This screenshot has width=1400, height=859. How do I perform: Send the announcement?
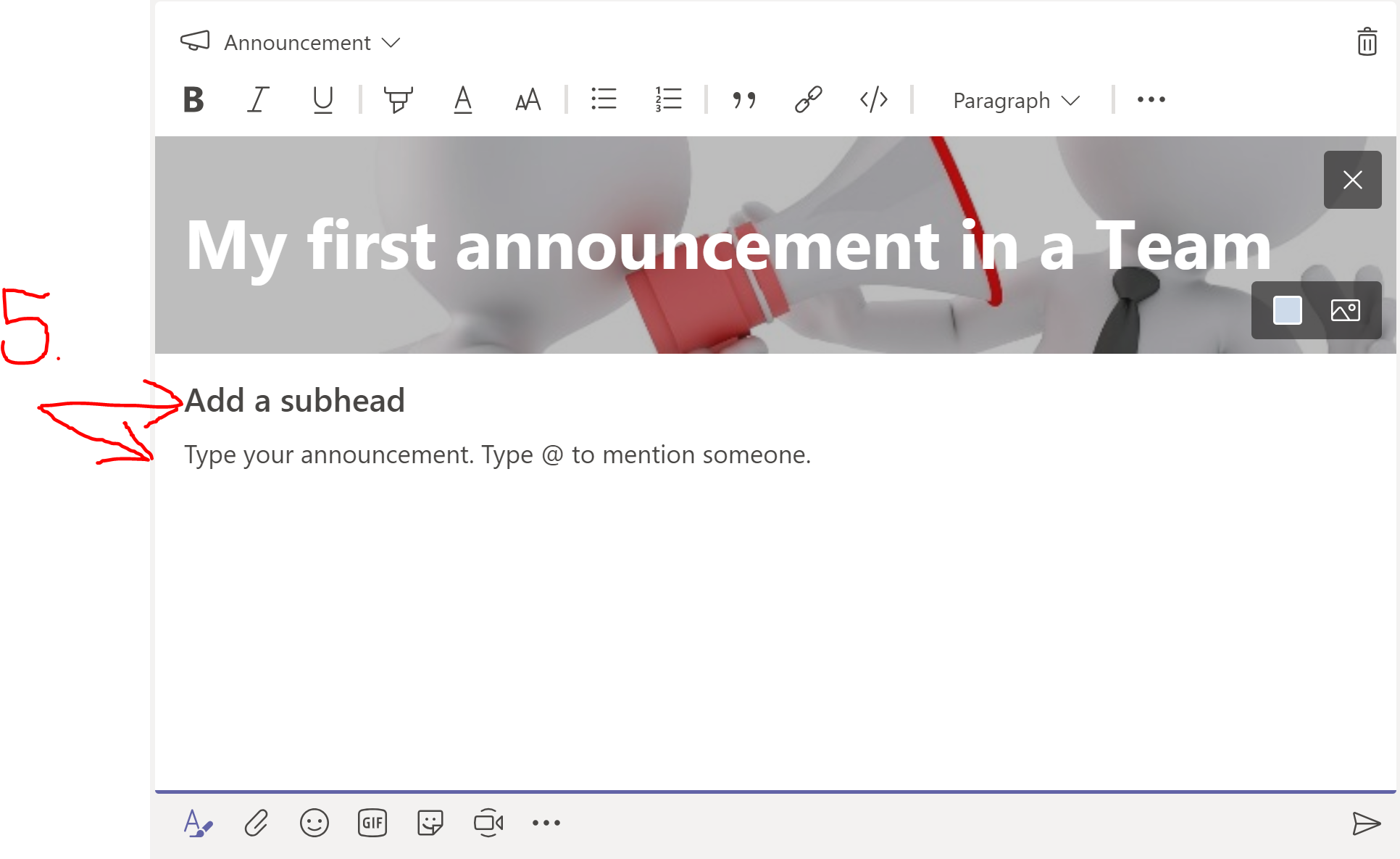[1366, 823]
